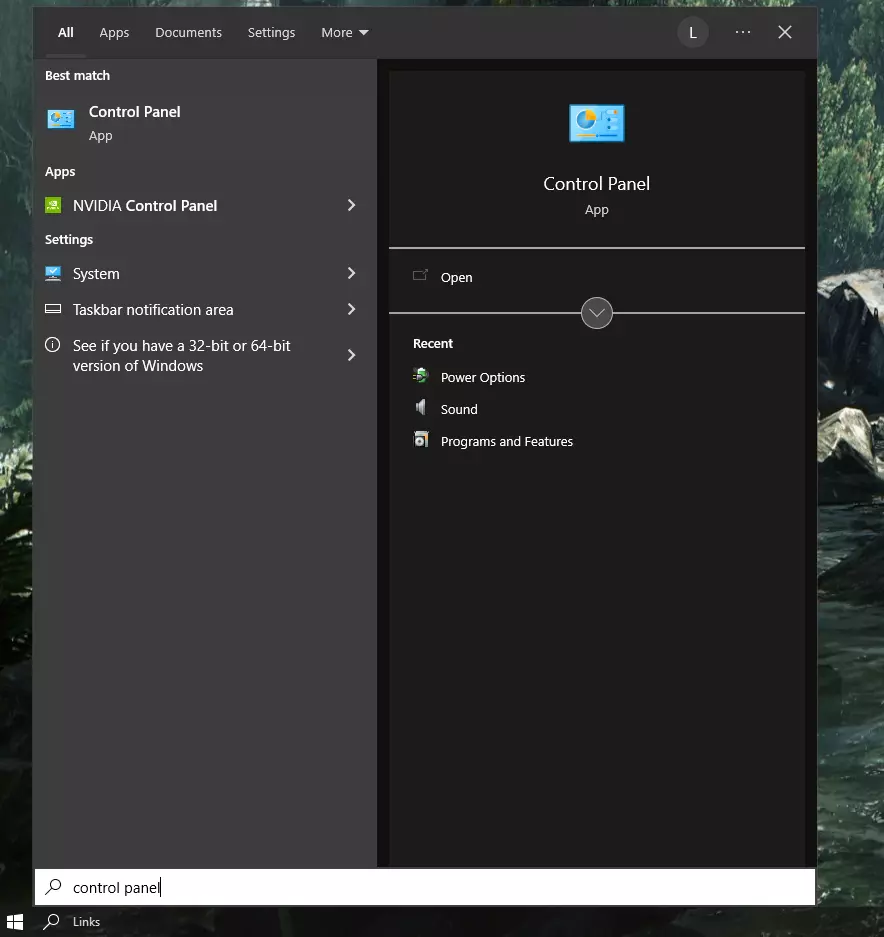Click the Control Panel best match icon
The width and height of the screenshot is (884, 937).
[x=61, y=120]
